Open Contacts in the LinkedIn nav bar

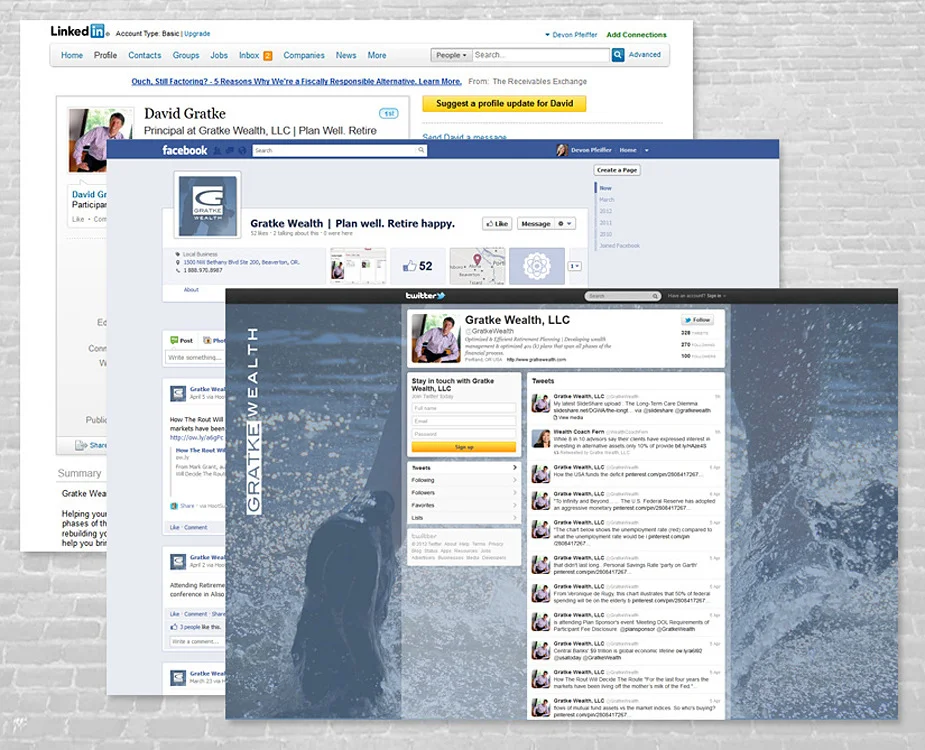point(145,55)
